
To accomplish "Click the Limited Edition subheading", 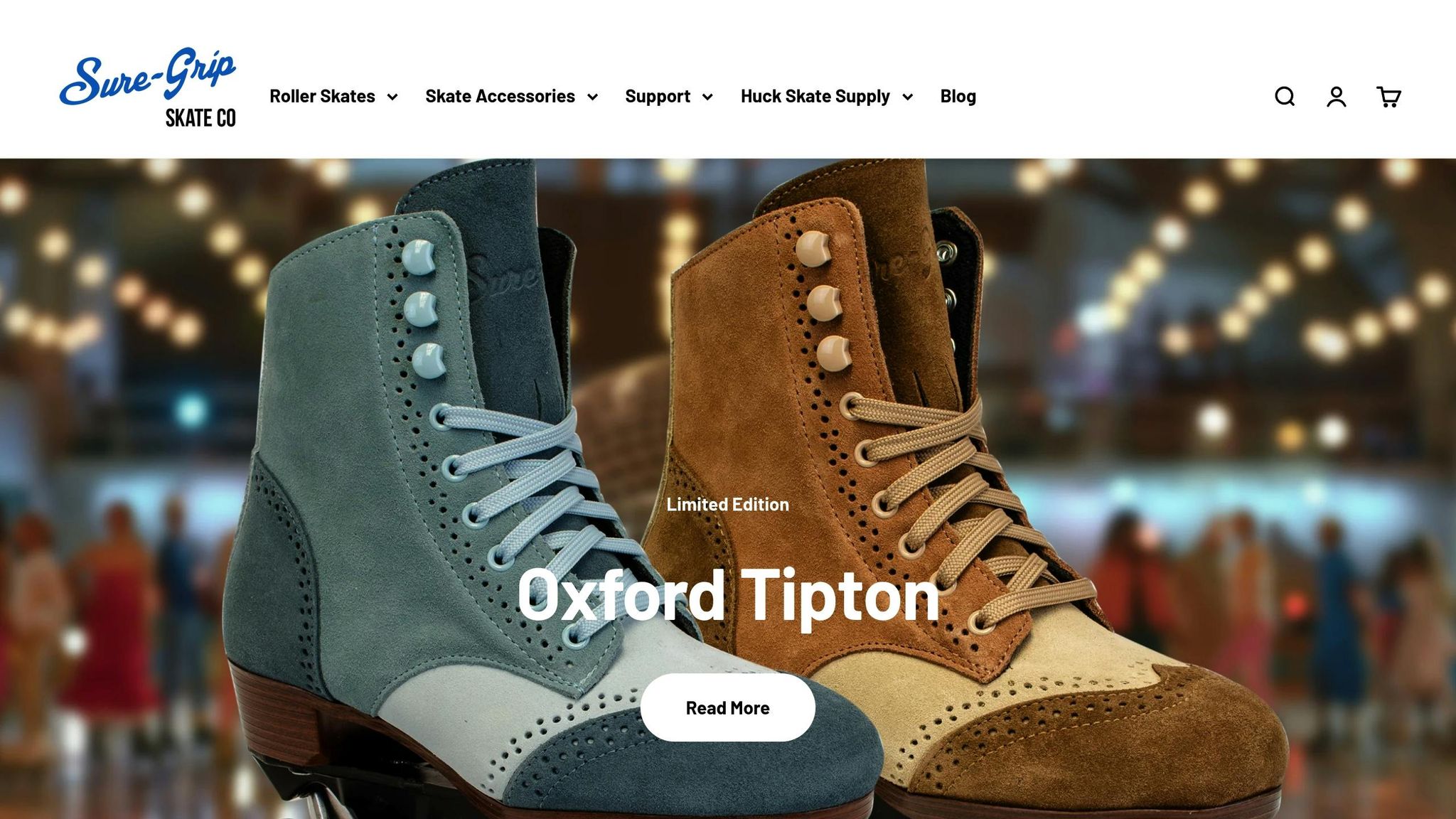I will (727, 505).
